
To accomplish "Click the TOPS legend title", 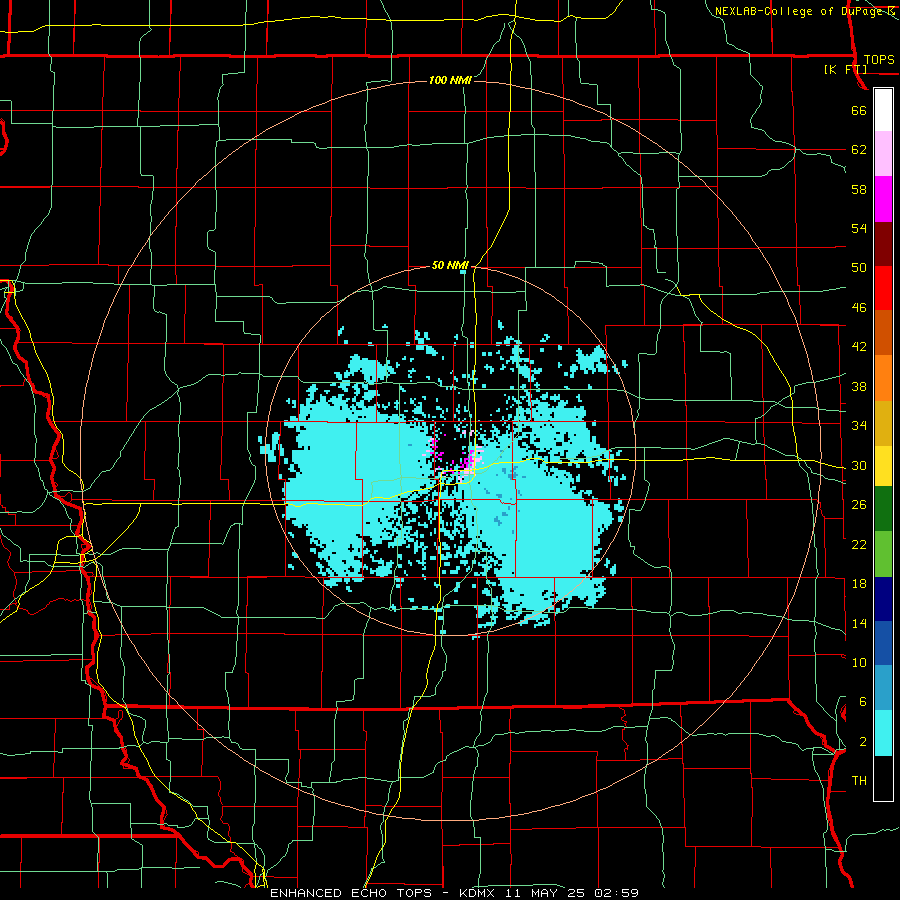I will 879,59.
